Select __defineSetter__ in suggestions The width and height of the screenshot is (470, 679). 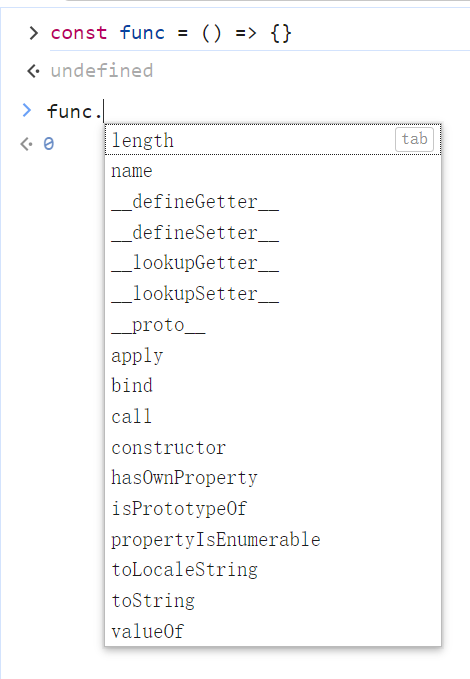[273, 233]
